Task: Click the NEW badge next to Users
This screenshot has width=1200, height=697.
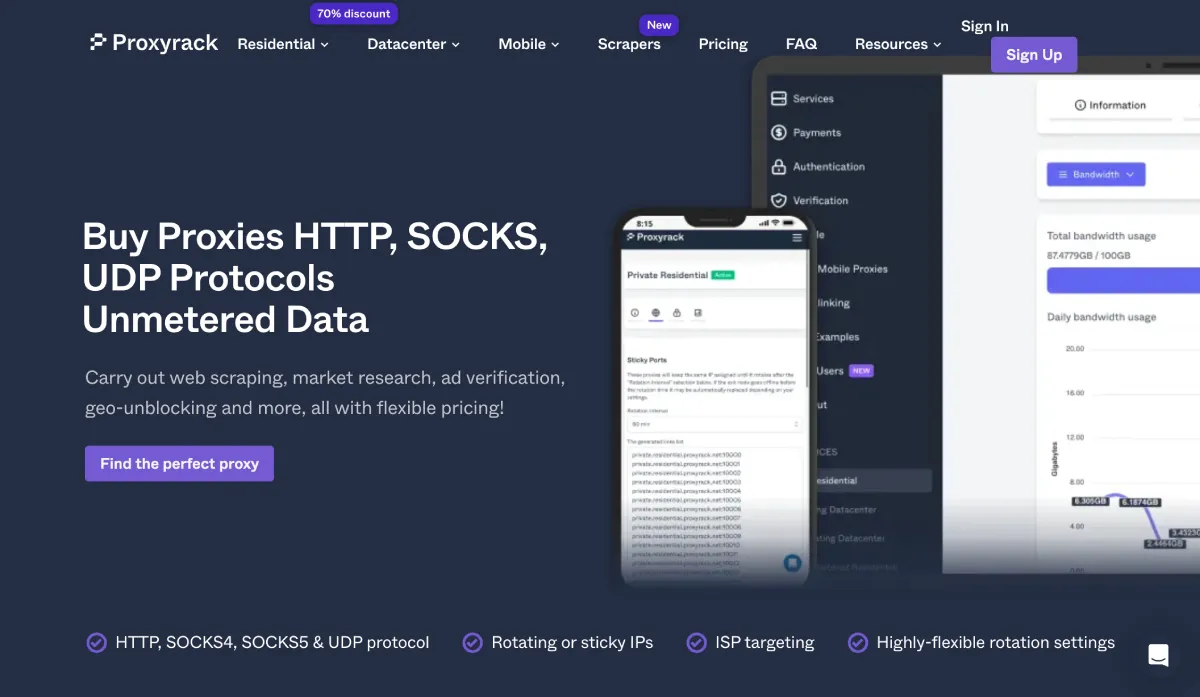Action: 862,371
